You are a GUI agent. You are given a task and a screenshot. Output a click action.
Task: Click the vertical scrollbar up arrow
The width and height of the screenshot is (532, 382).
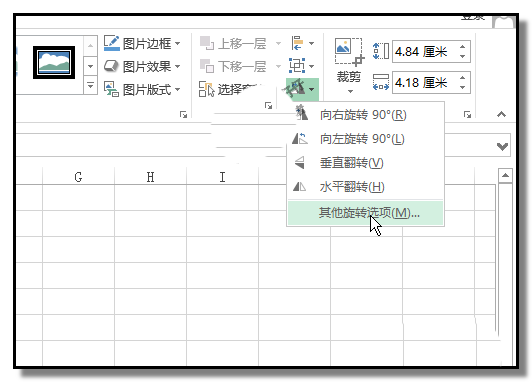505,175
